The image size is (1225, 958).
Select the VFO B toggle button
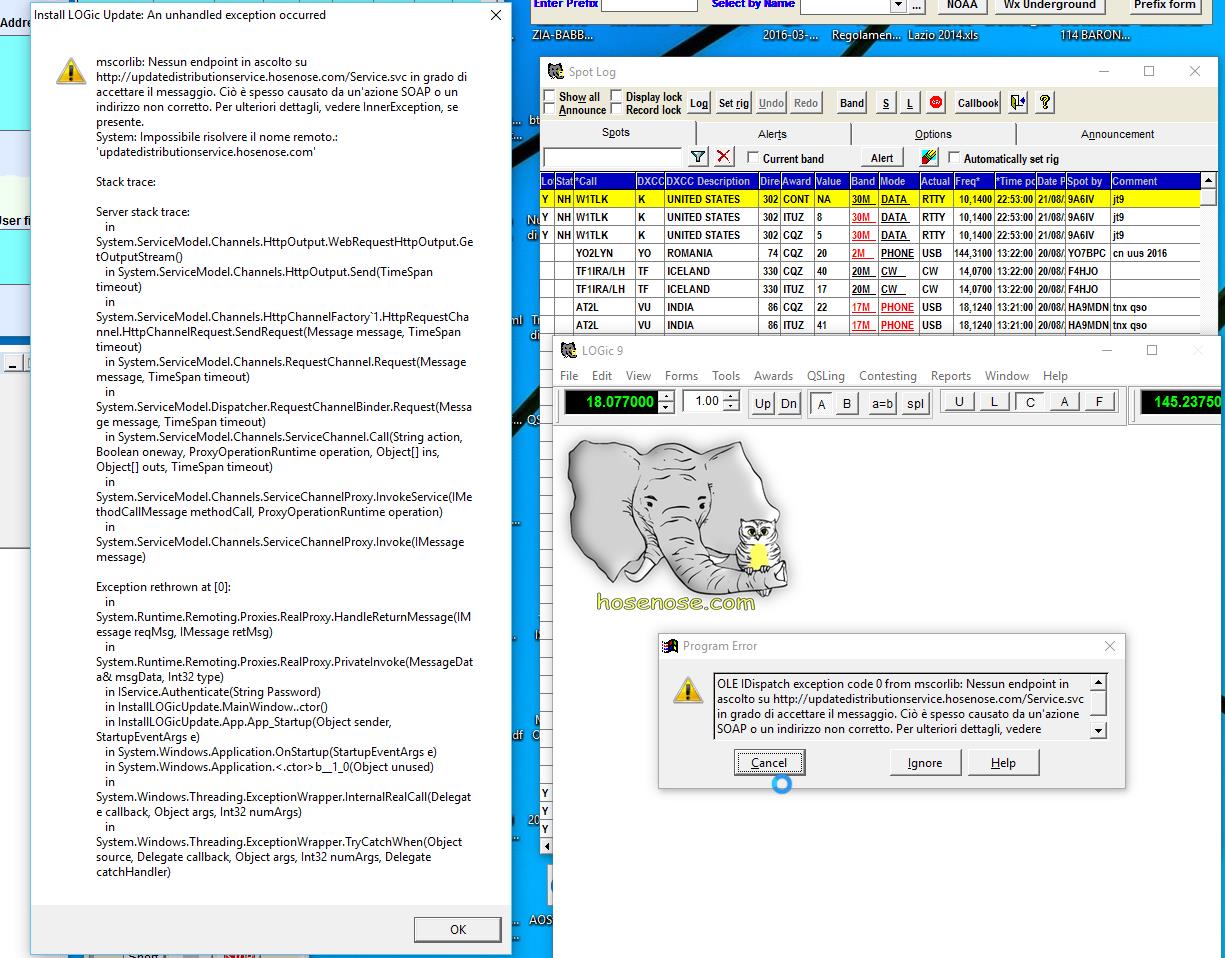pyautogui.click(x=847, y=403)
